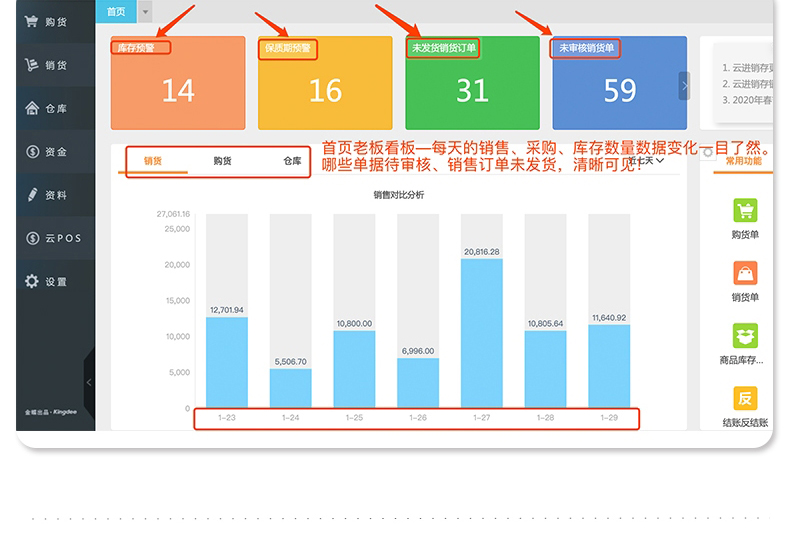Switch to the 仓库 chart tab

tap(292, 161)
